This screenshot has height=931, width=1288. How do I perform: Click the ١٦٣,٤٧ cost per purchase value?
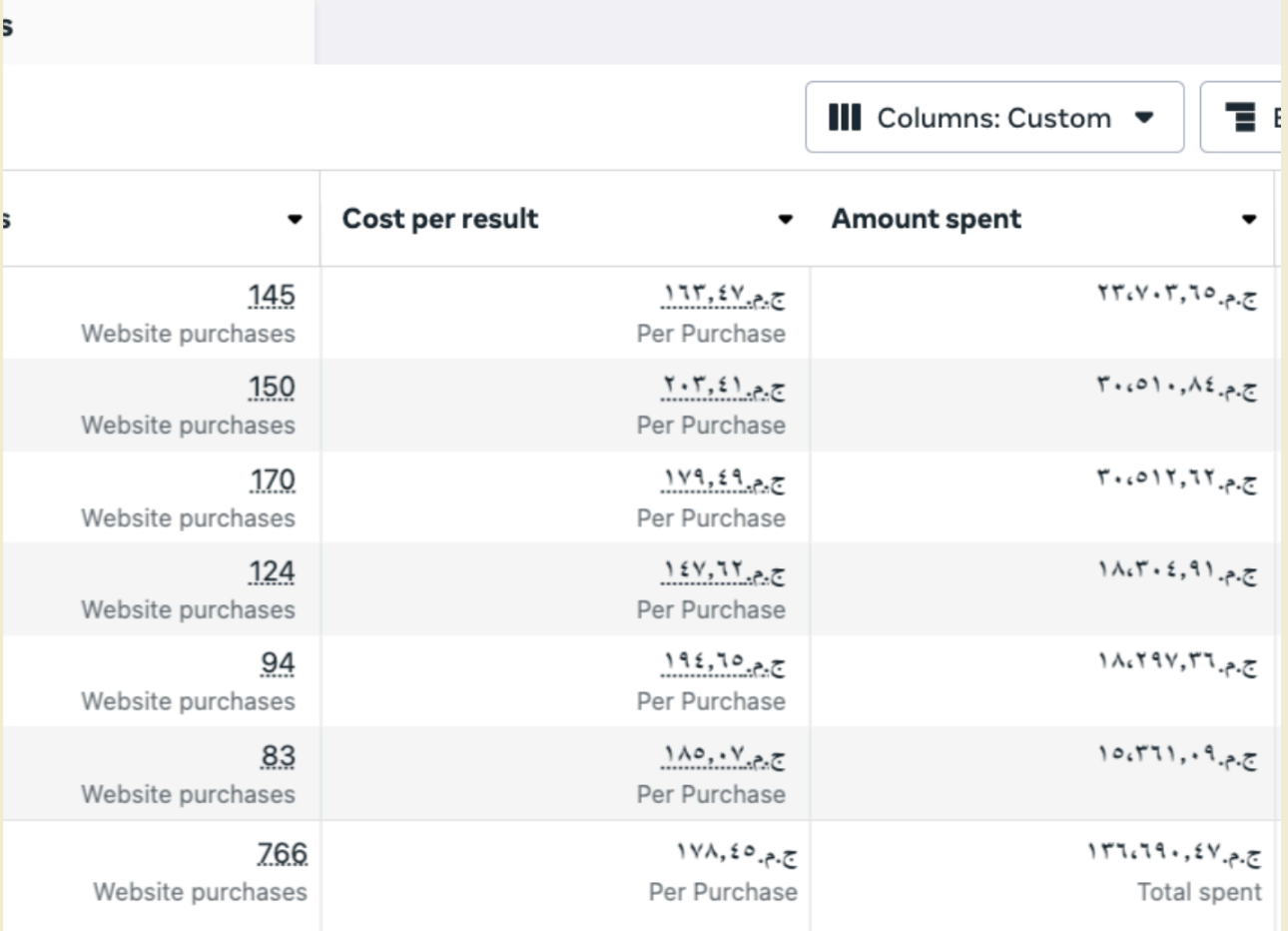click(724, 296)
